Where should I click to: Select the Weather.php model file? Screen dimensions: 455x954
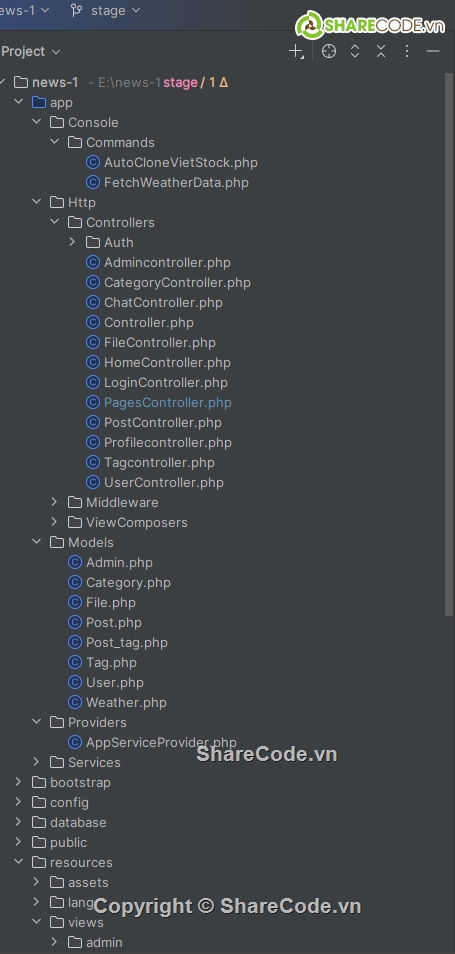click(x=126, y=702)
